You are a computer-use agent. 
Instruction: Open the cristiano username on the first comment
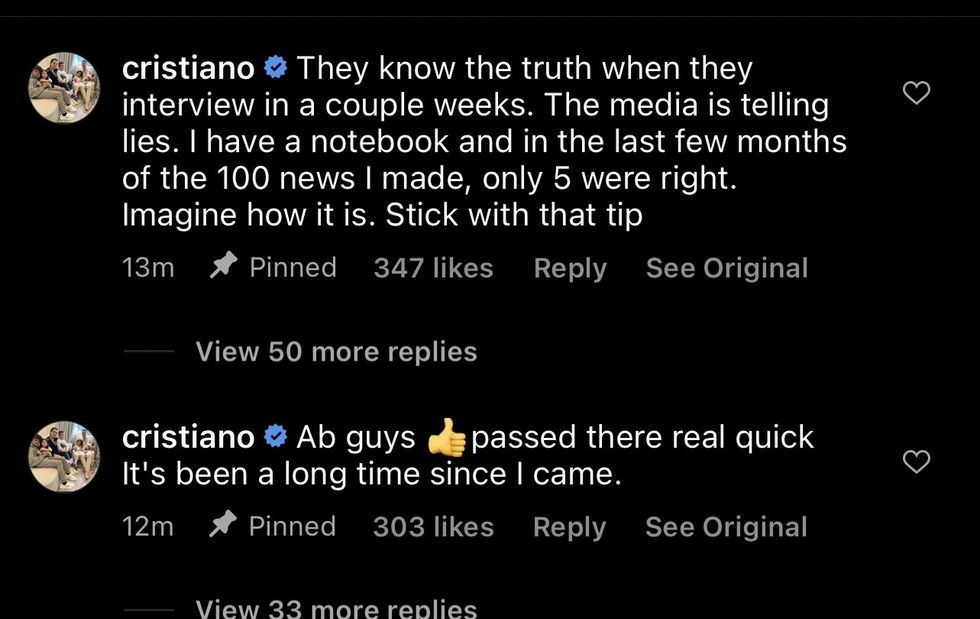click(x=188, y=68)
